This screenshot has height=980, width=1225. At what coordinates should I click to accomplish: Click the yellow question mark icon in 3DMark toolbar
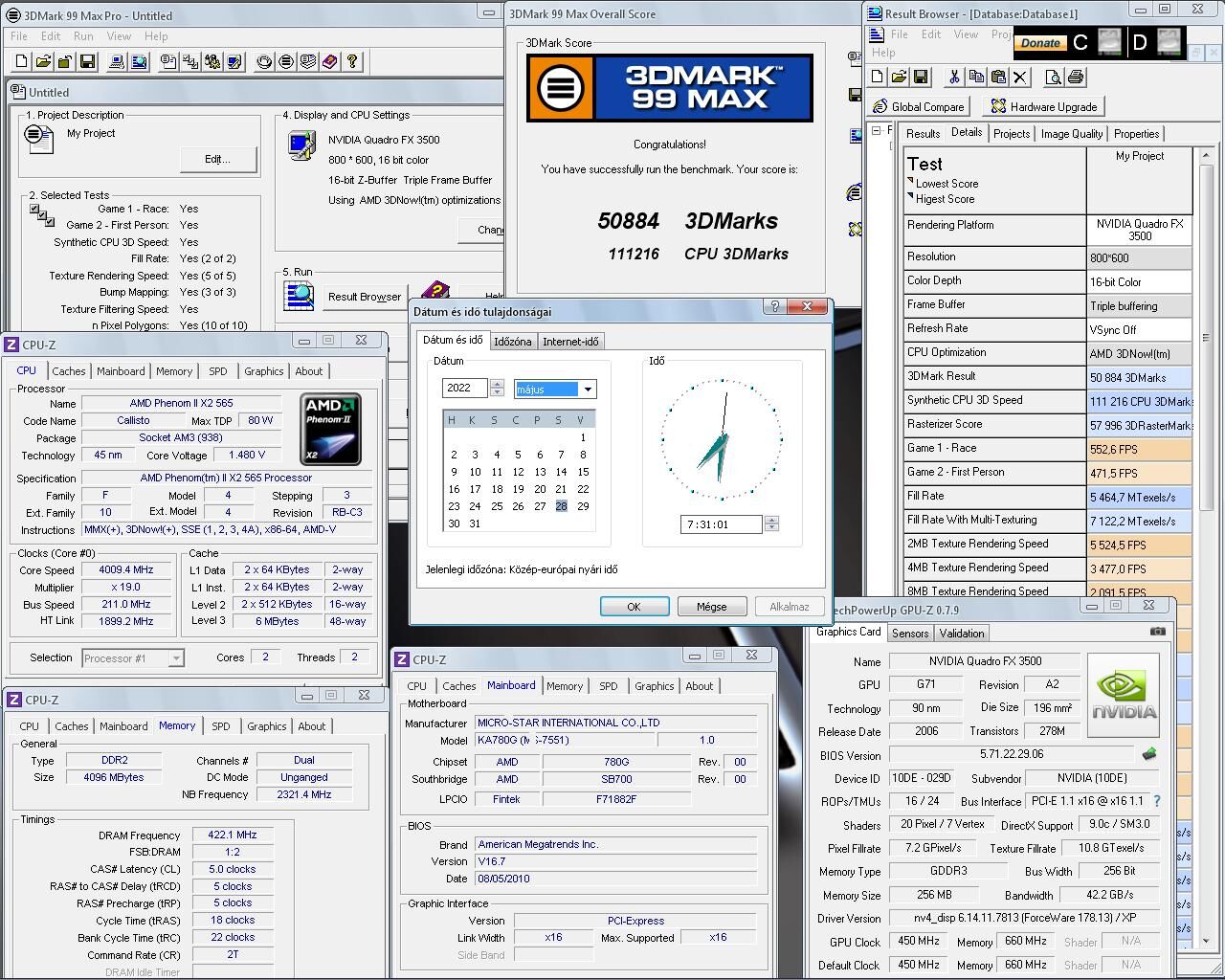point(352,62)
